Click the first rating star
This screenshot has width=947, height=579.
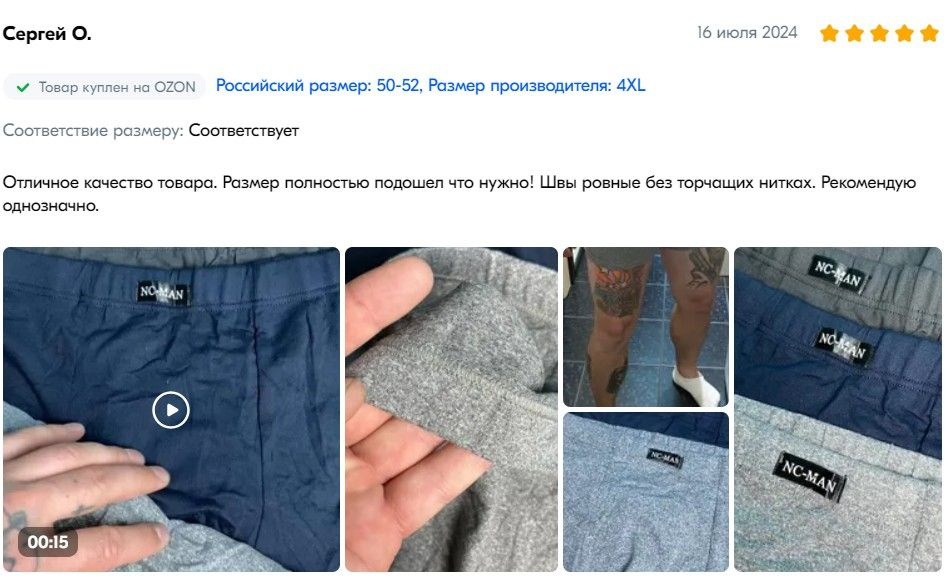[x=829, y=33]
